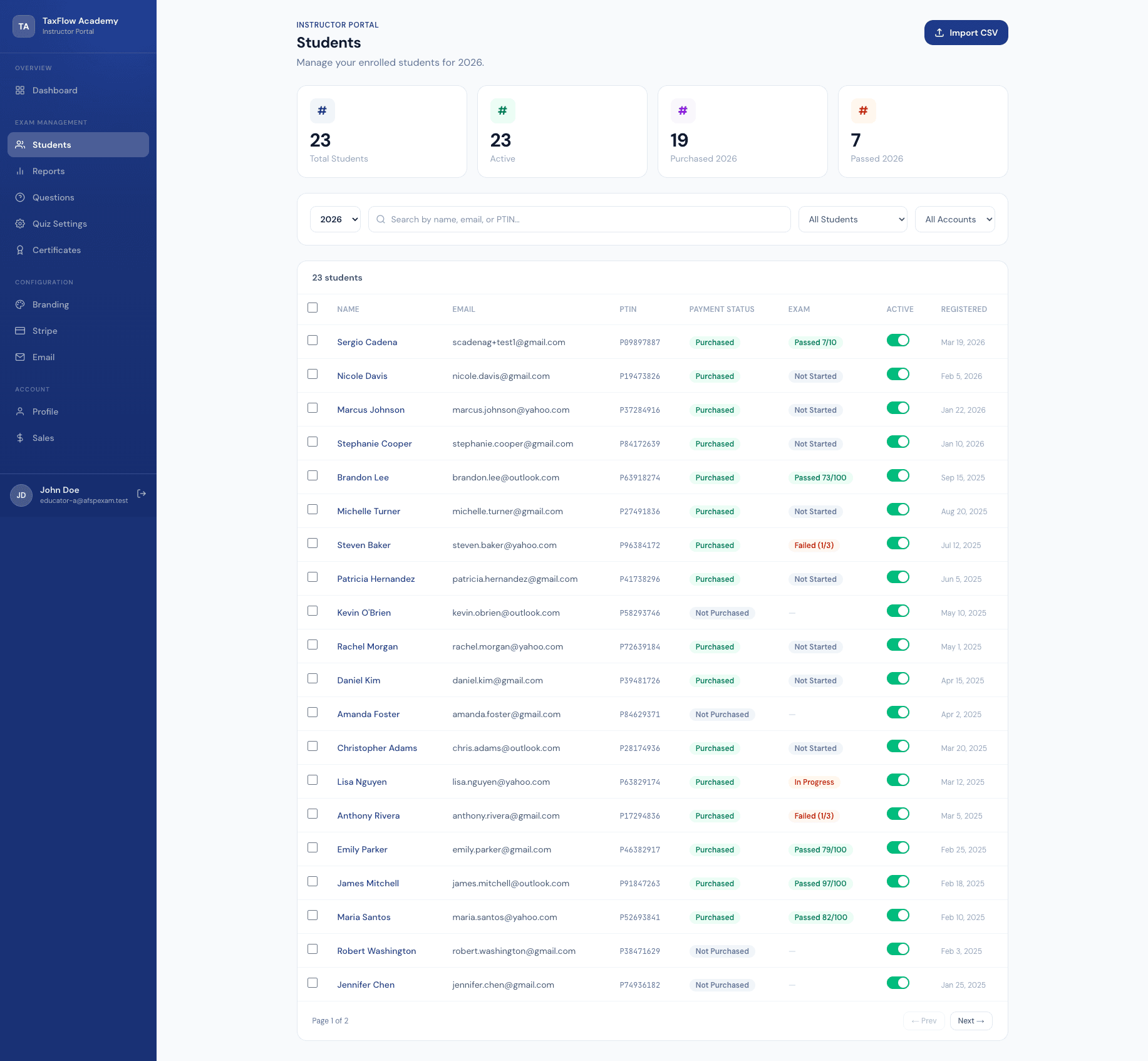Viewport: 1148px width, 1061px height.
Task: Disable the Active toggle for Nicole Davis
Action: [898, 374]
